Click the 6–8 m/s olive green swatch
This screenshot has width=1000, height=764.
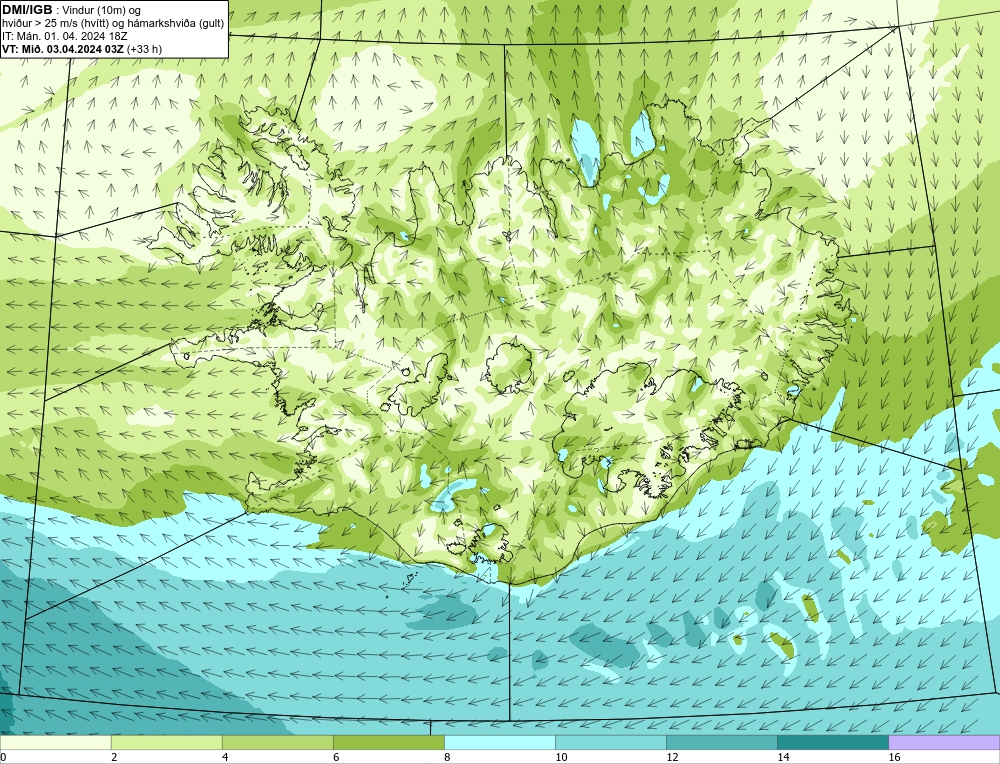(388, 742)
